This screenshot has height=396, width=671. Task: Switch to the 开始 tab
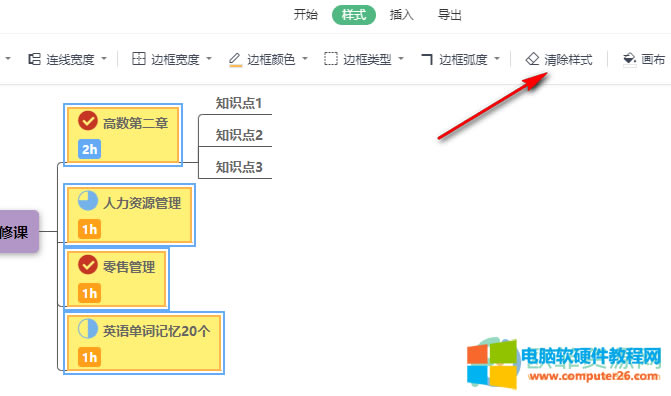point(306,15)
